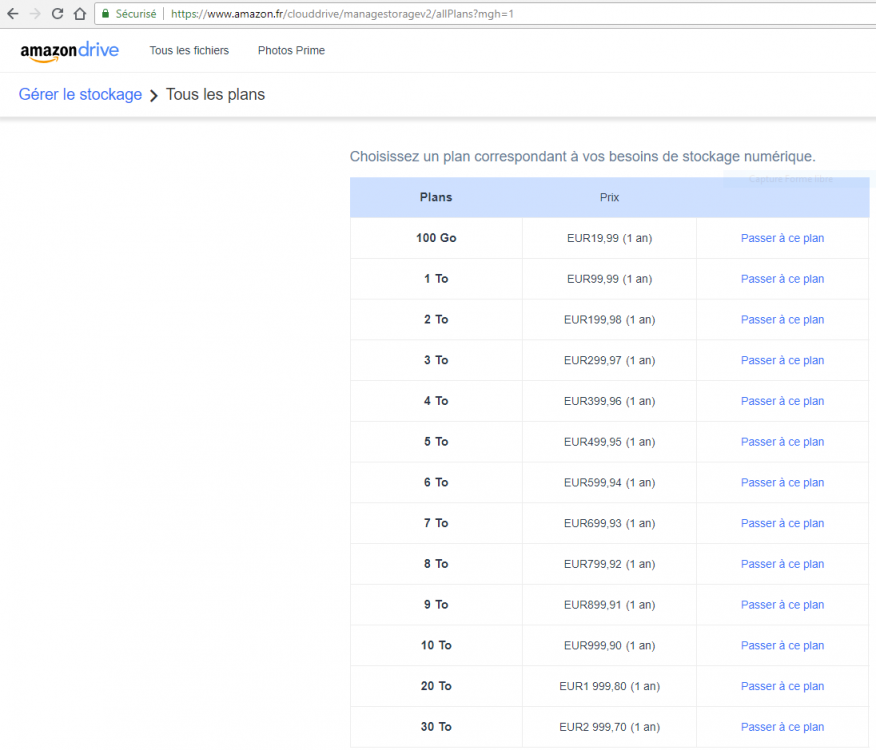The height and width of the screenshot is (750, 876).
Task: Click the EUR399,96 (1 an) price
Action: tap(610, 402)
